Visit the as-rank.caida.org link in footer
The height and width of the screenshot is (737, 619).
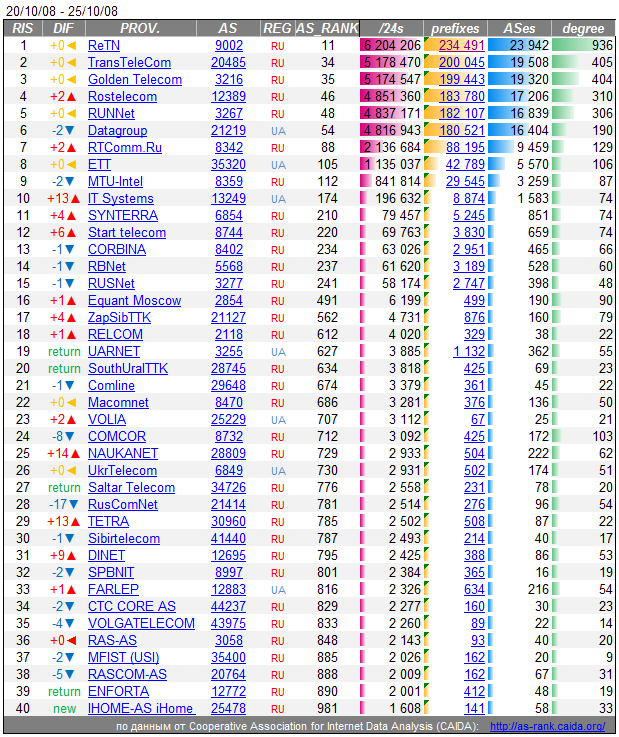point(548,726)
